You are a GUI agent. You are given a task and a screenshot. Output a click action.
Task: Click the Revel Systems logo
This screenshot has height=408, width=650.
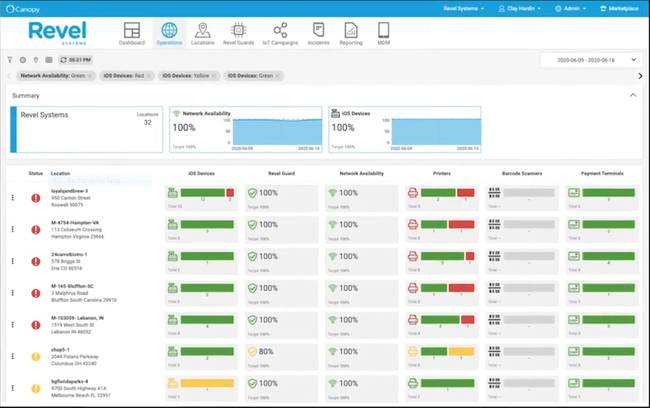58,33
